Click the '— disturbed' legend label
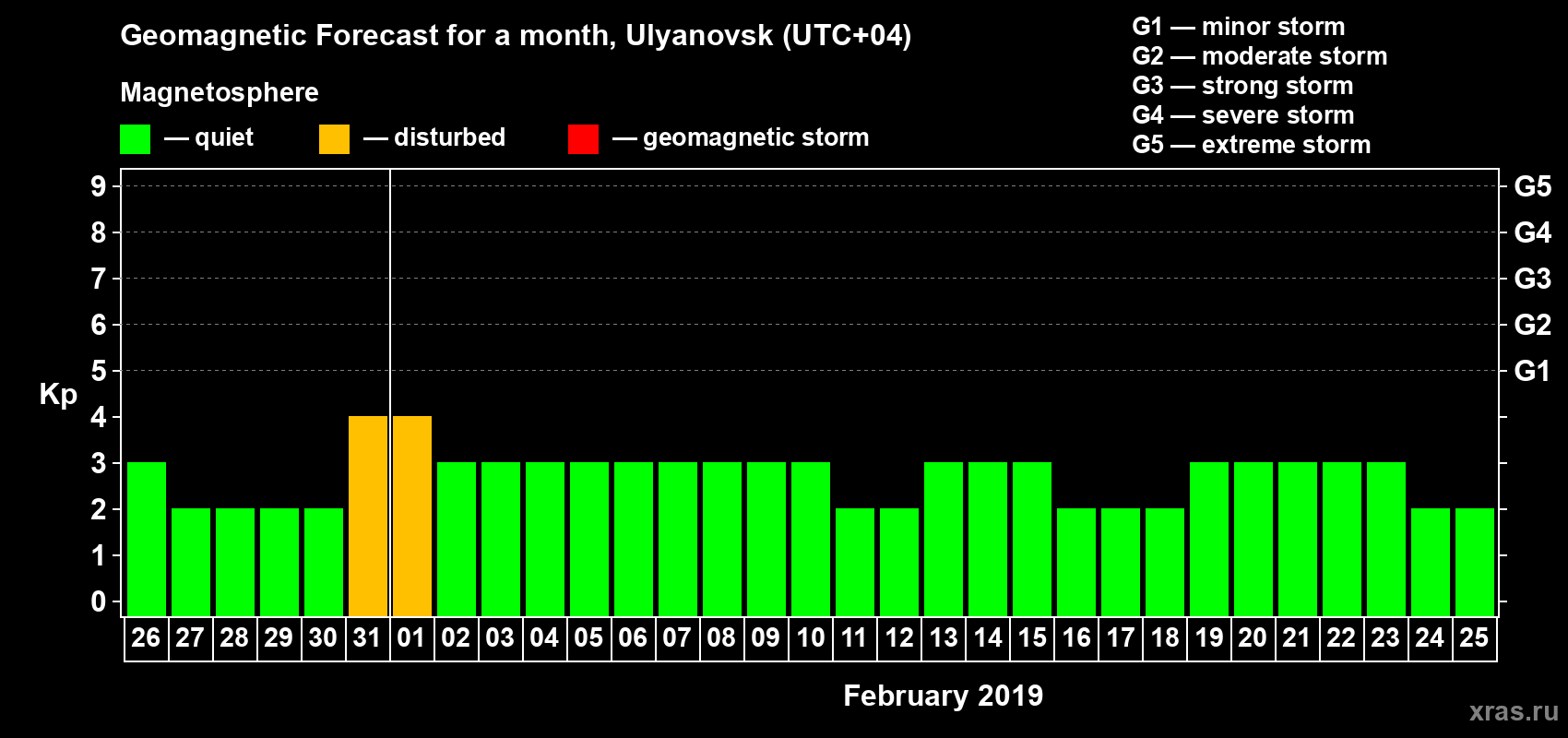 point(434,137)
